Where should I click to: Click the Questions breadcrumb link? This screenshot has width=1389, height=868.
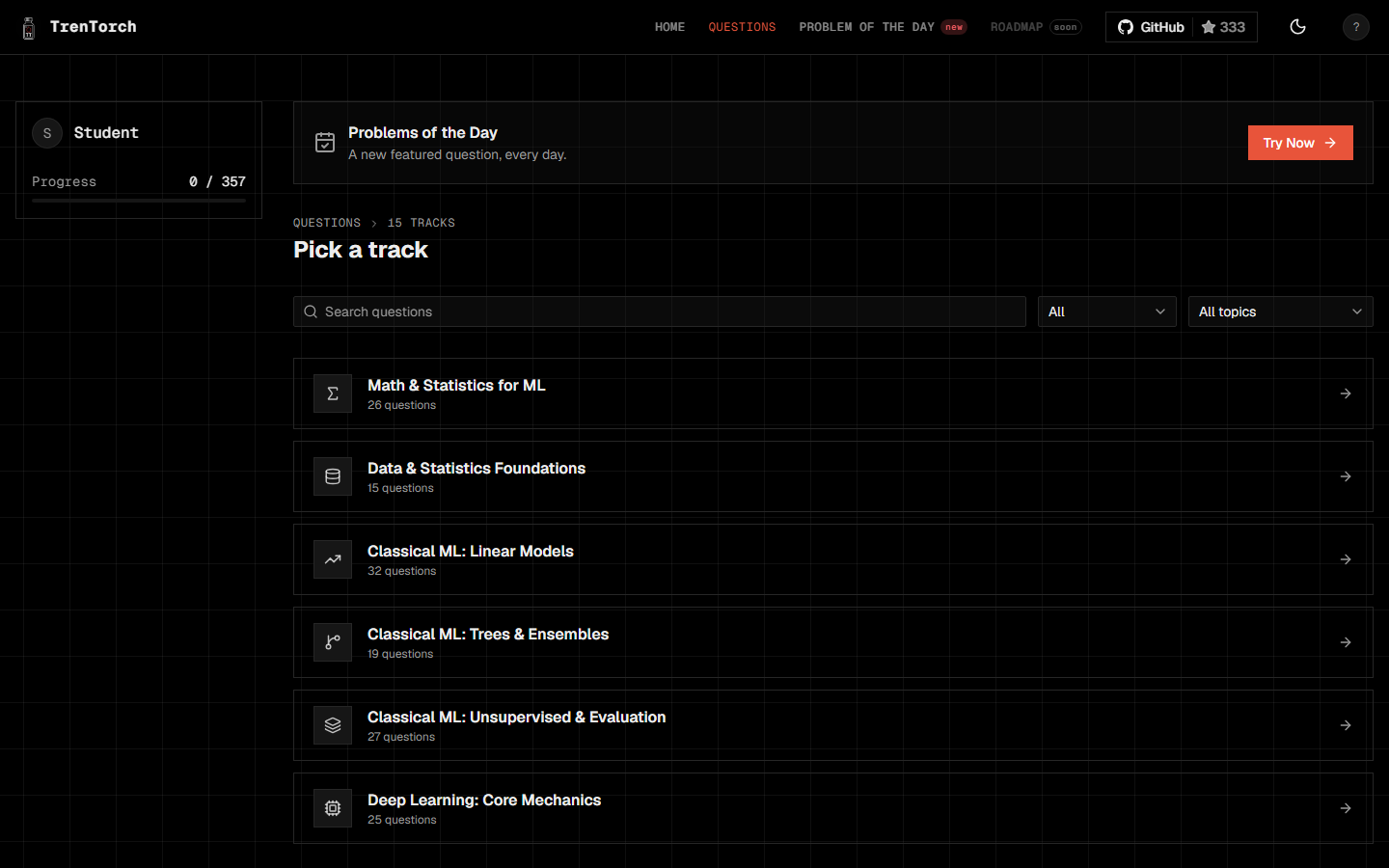[x=327, y=223]
